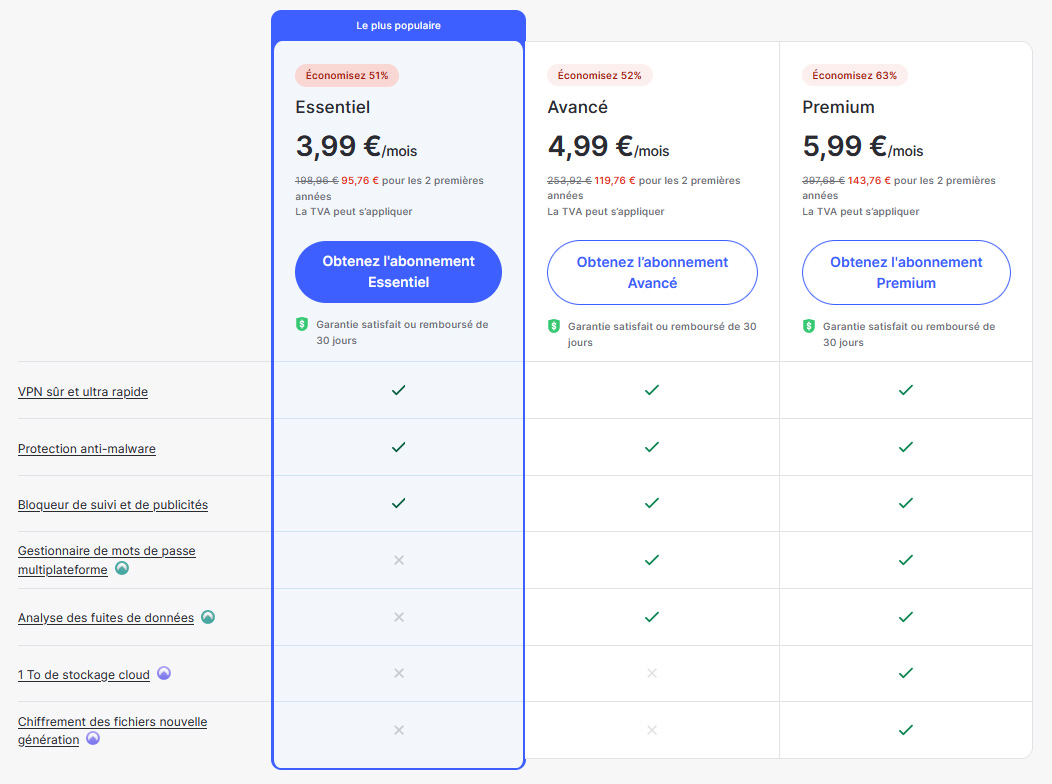Click Avancé's data leak analysis checkmark
The width and height of the screenshot is (1052, 784).
[652, 617]
